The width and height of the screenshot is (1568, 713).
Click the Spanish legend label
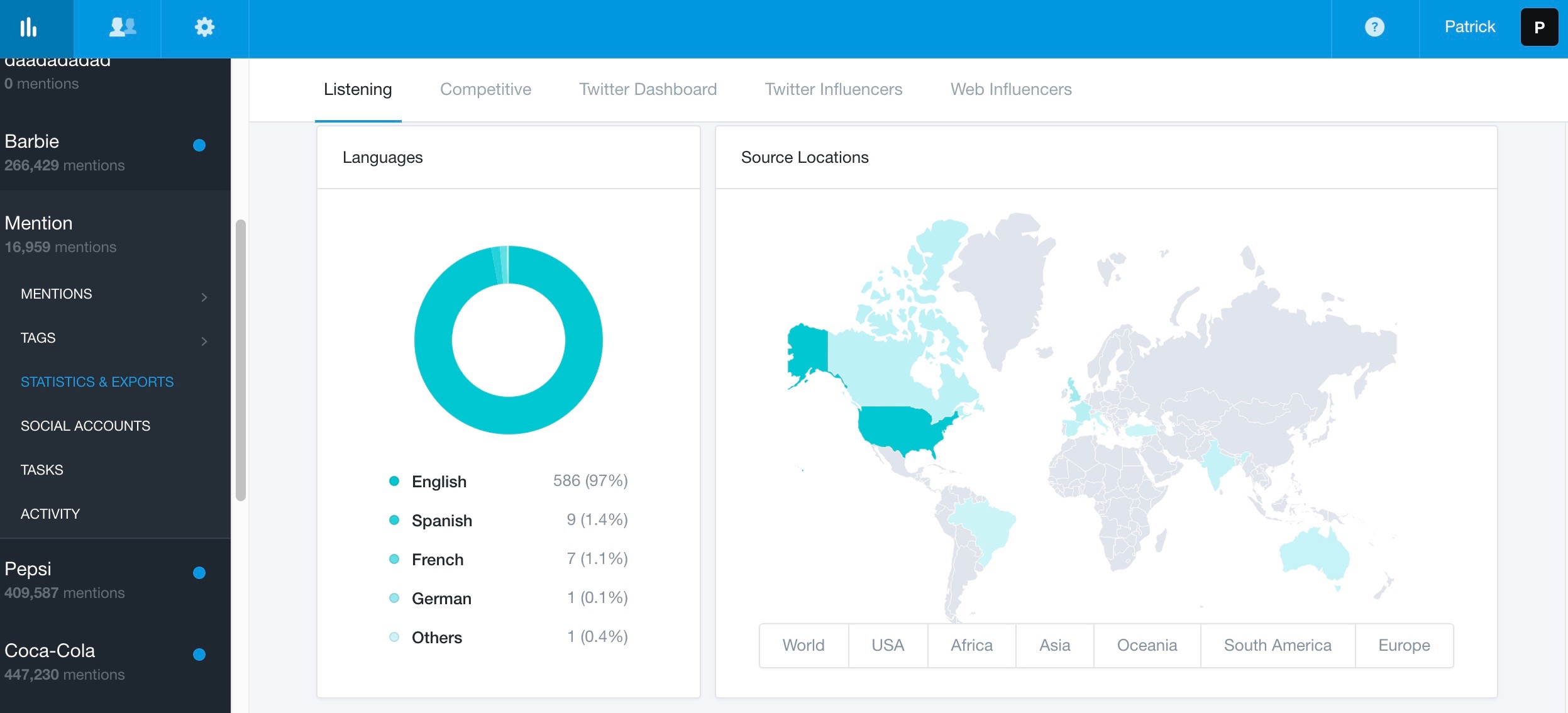pos(442,521)
